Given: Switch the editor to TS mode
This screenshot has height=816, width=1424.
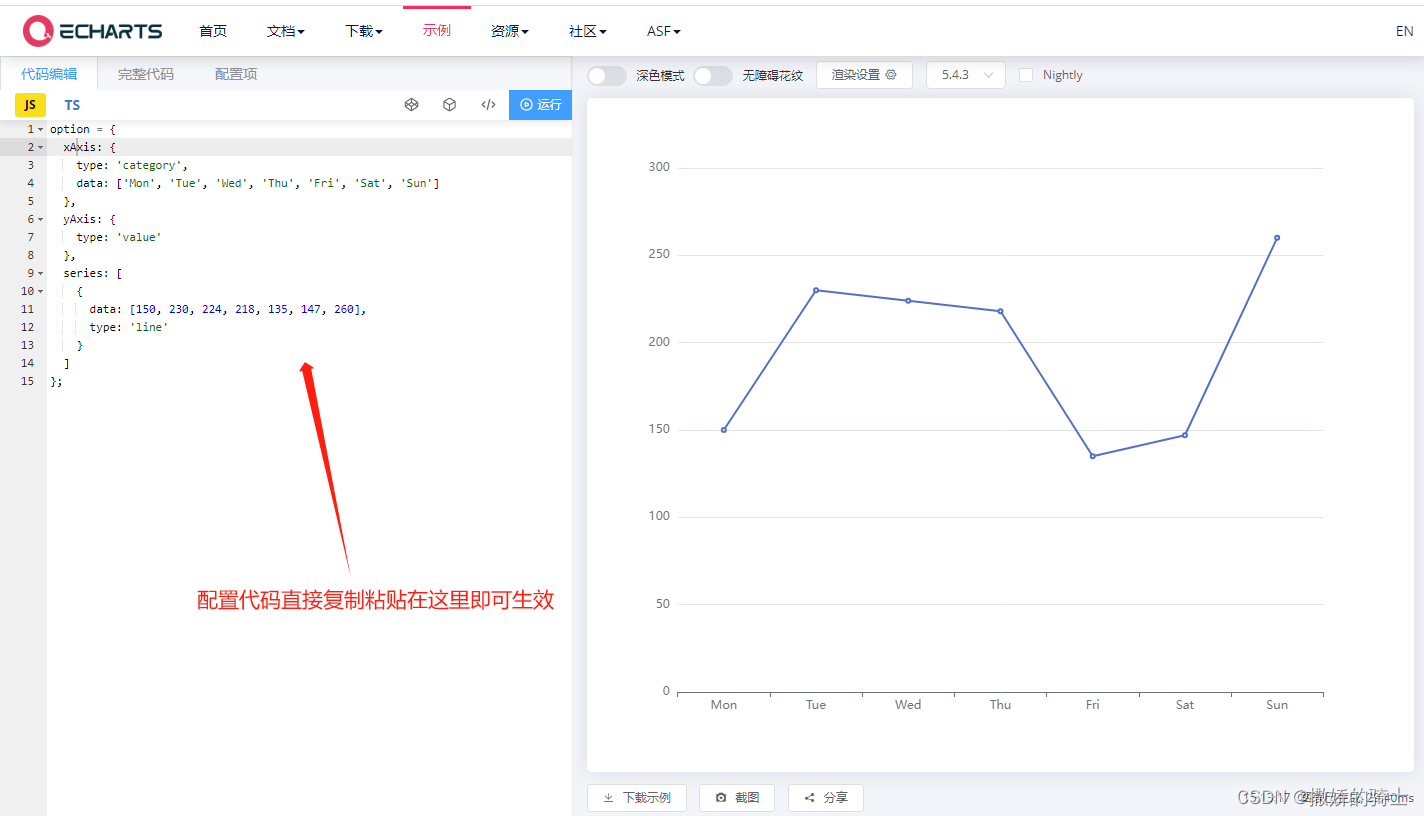Looking at the screenshot, I should click(x=72, y=104).
